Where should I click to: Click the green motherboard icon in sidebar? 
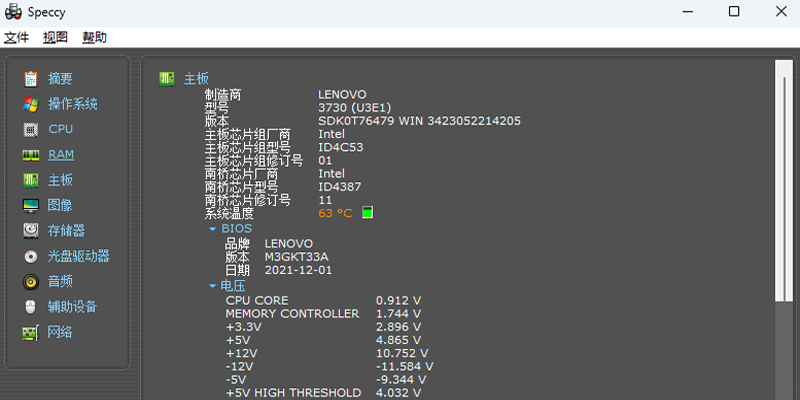pos(31,180)
